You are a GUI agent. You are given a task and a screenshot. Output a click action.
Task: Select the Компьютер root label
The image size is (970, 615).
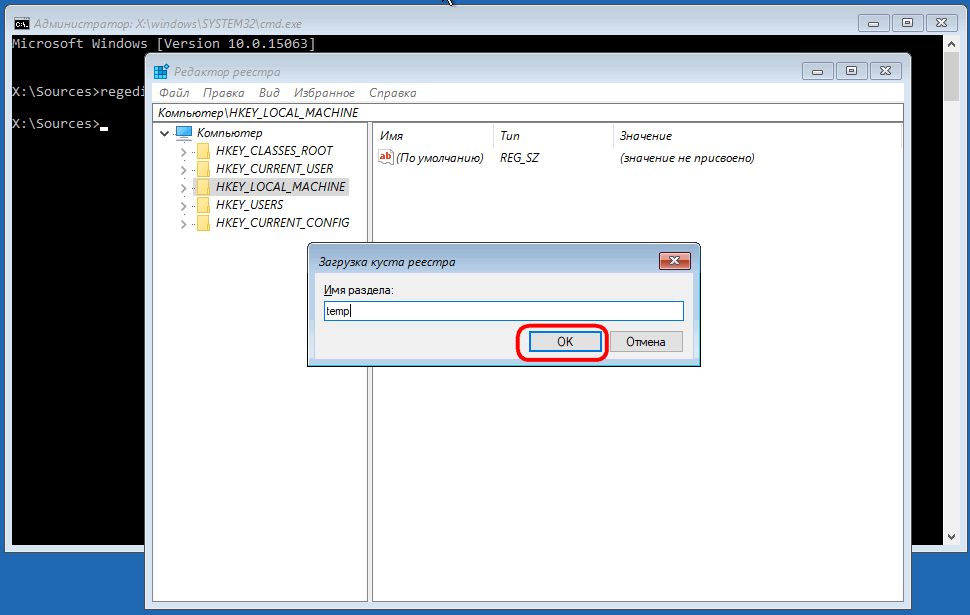(x=230, y=133)
